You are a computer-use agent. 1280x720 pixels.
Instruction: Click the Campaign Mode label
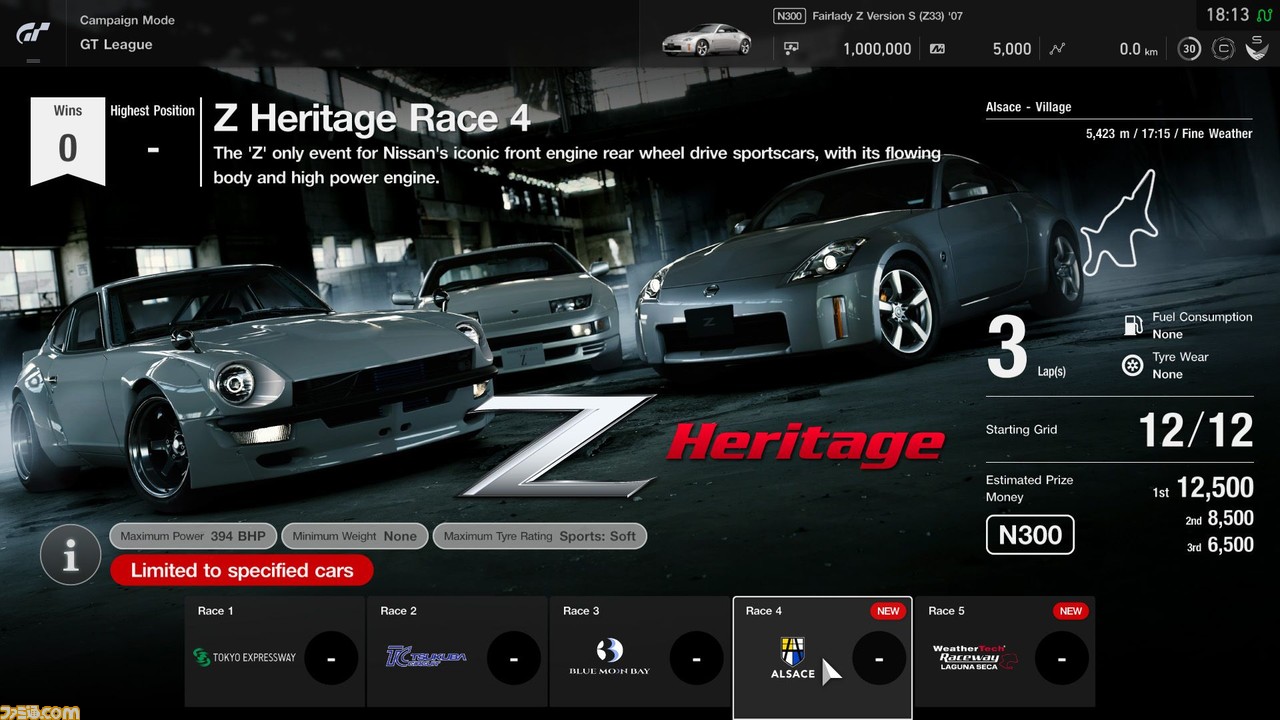127,20
